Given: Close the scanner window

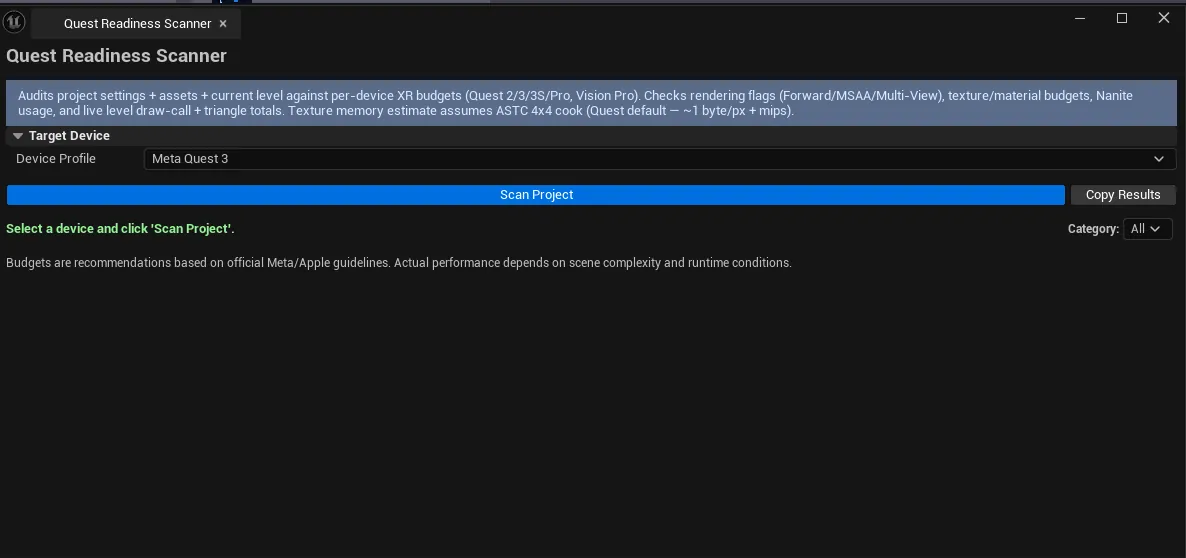Looking at the screenshot, I should (1163, 18).
